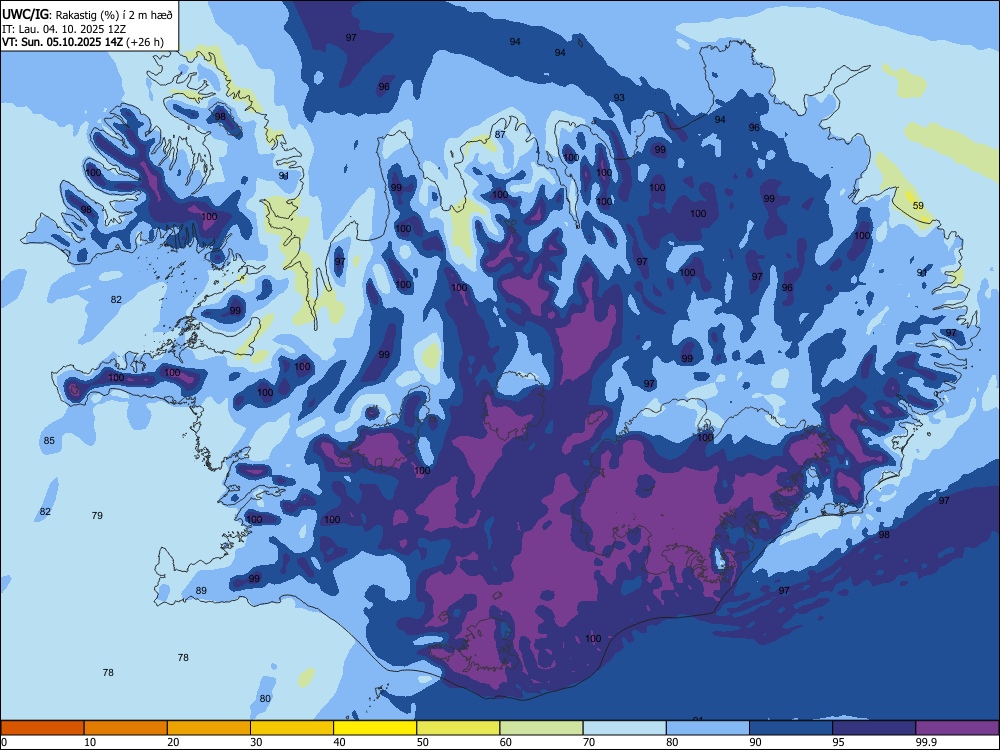The width and height of the screenshot is (1000, 750).
Task: Click the legend scale label '99.9'
Action: [925, 742]
